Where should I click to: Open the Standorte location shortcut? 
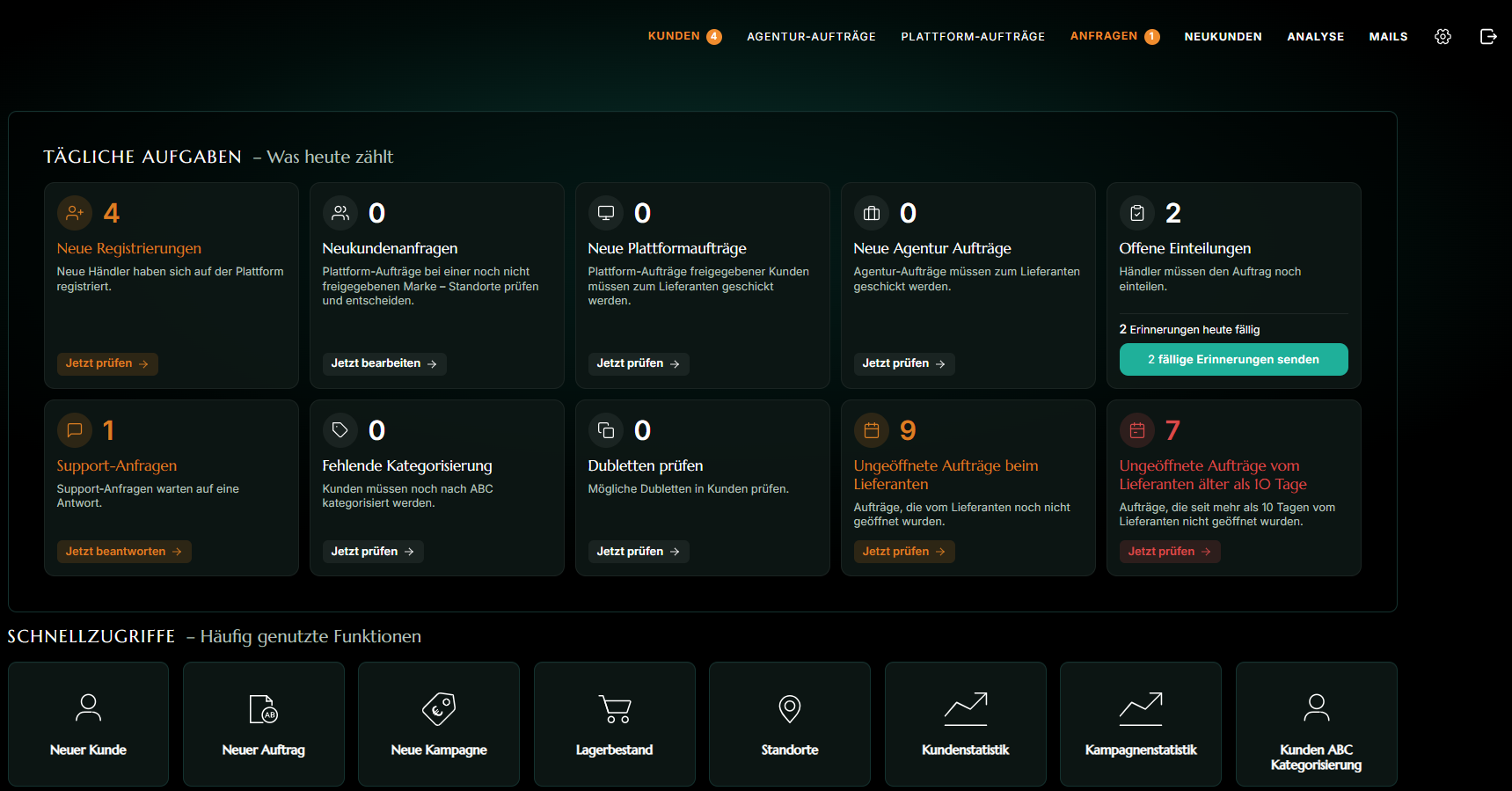click(790, 724)
